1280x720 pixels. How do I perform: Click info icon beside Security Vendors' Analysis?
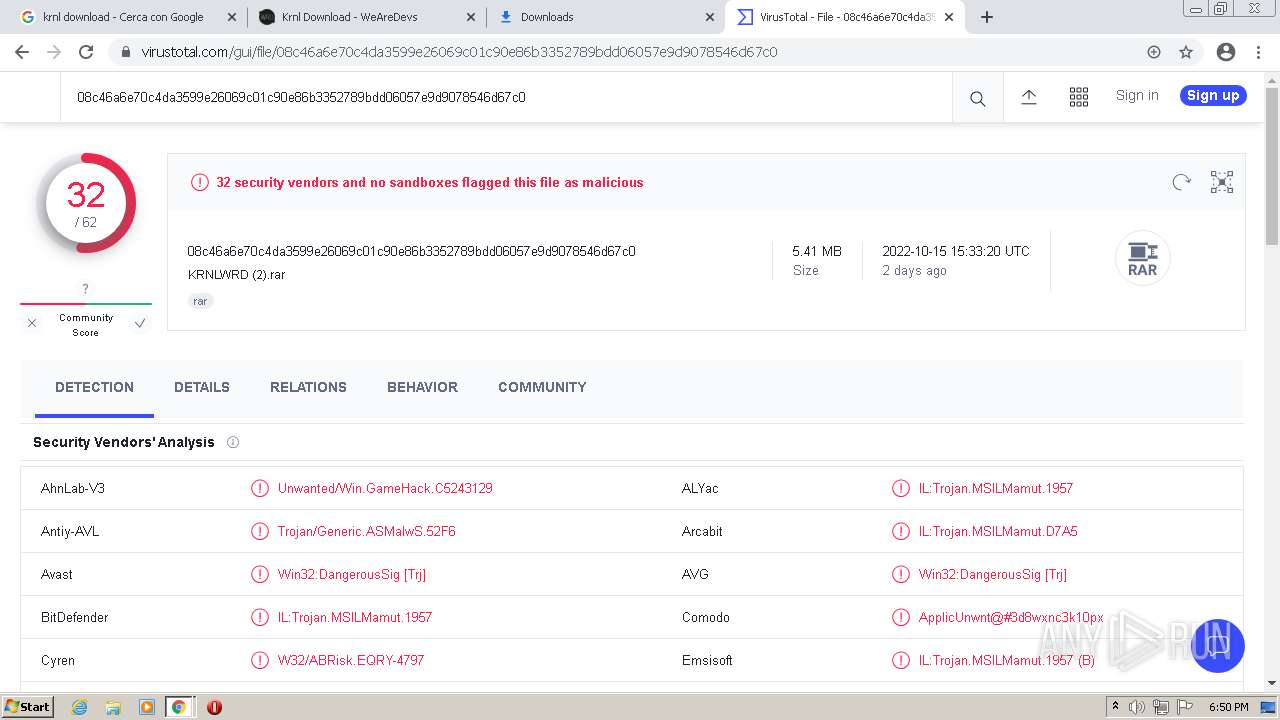click(x=233, y=442)
